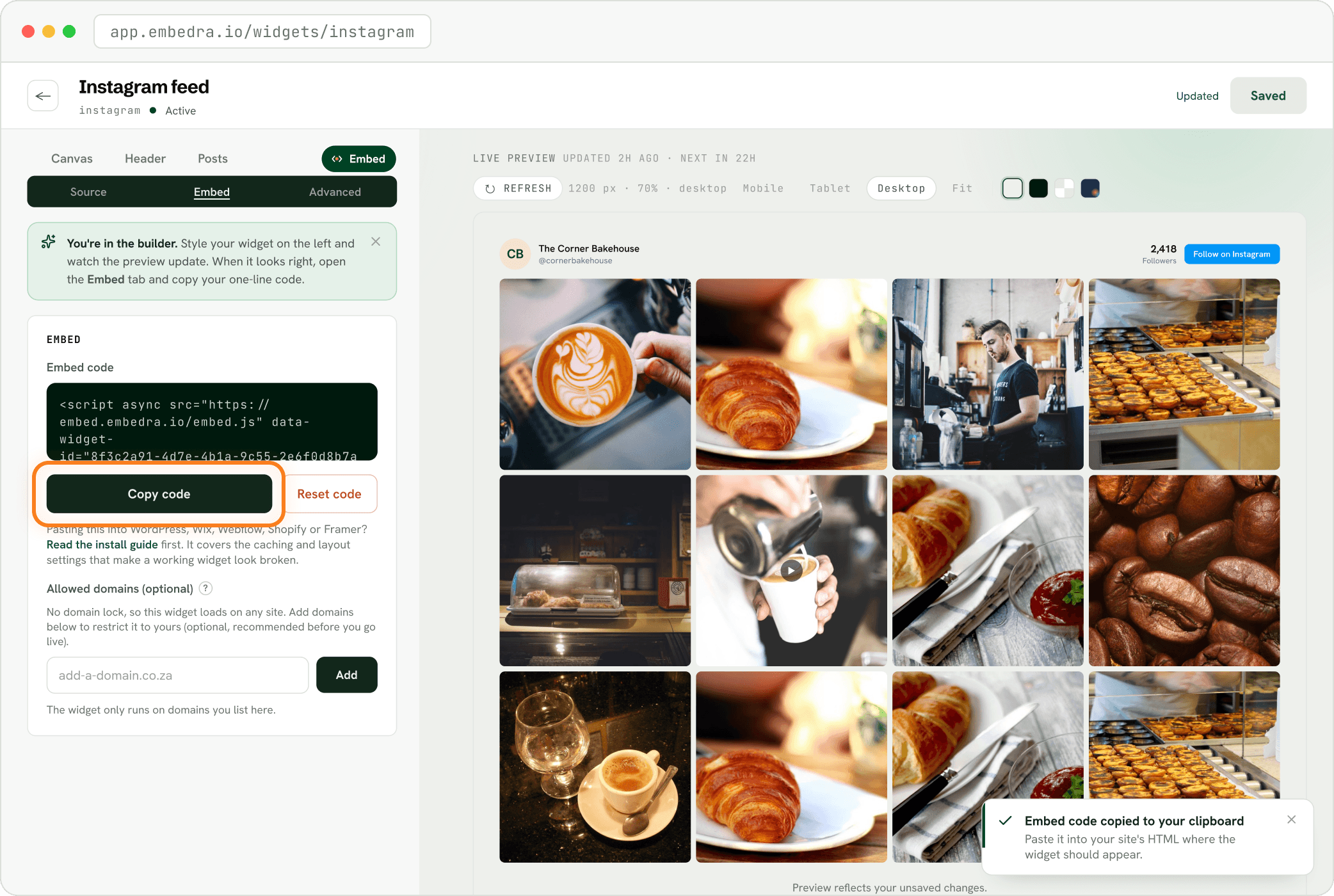Open the Source sub-tab
1334x896 pixels.
click(x=88, y=192)
